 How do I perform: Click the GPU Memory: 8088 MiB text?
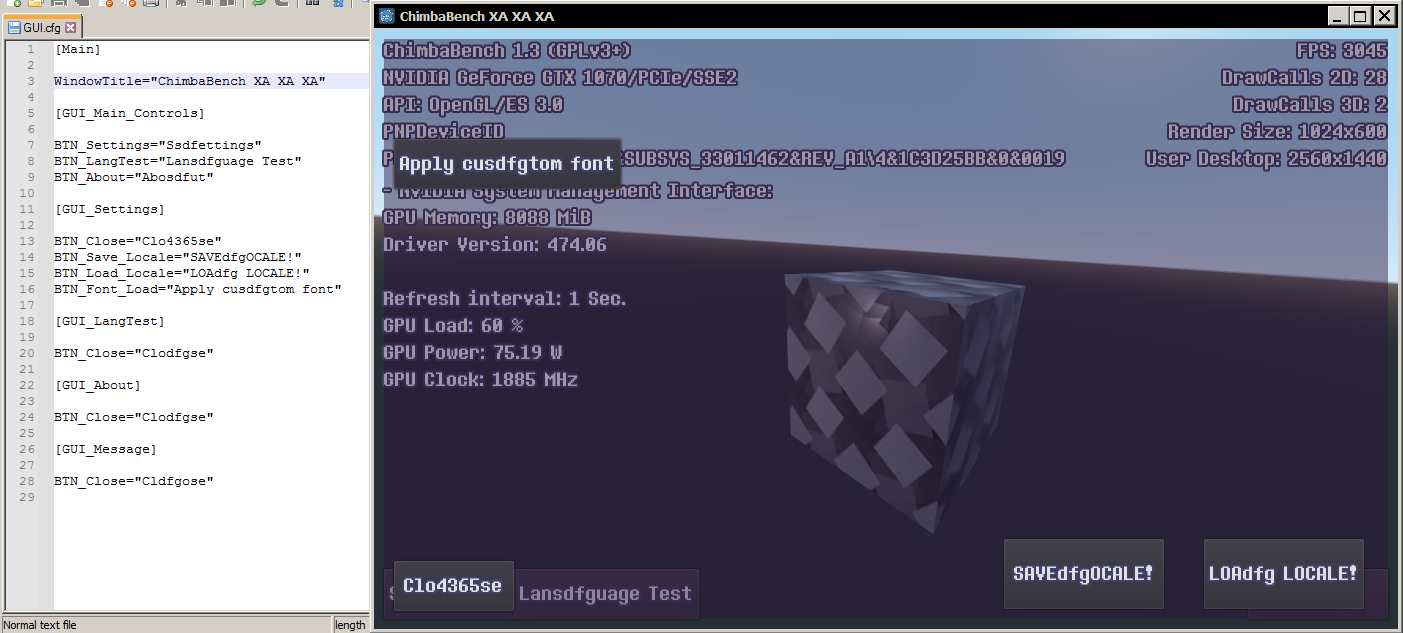(x=487, y=218)
